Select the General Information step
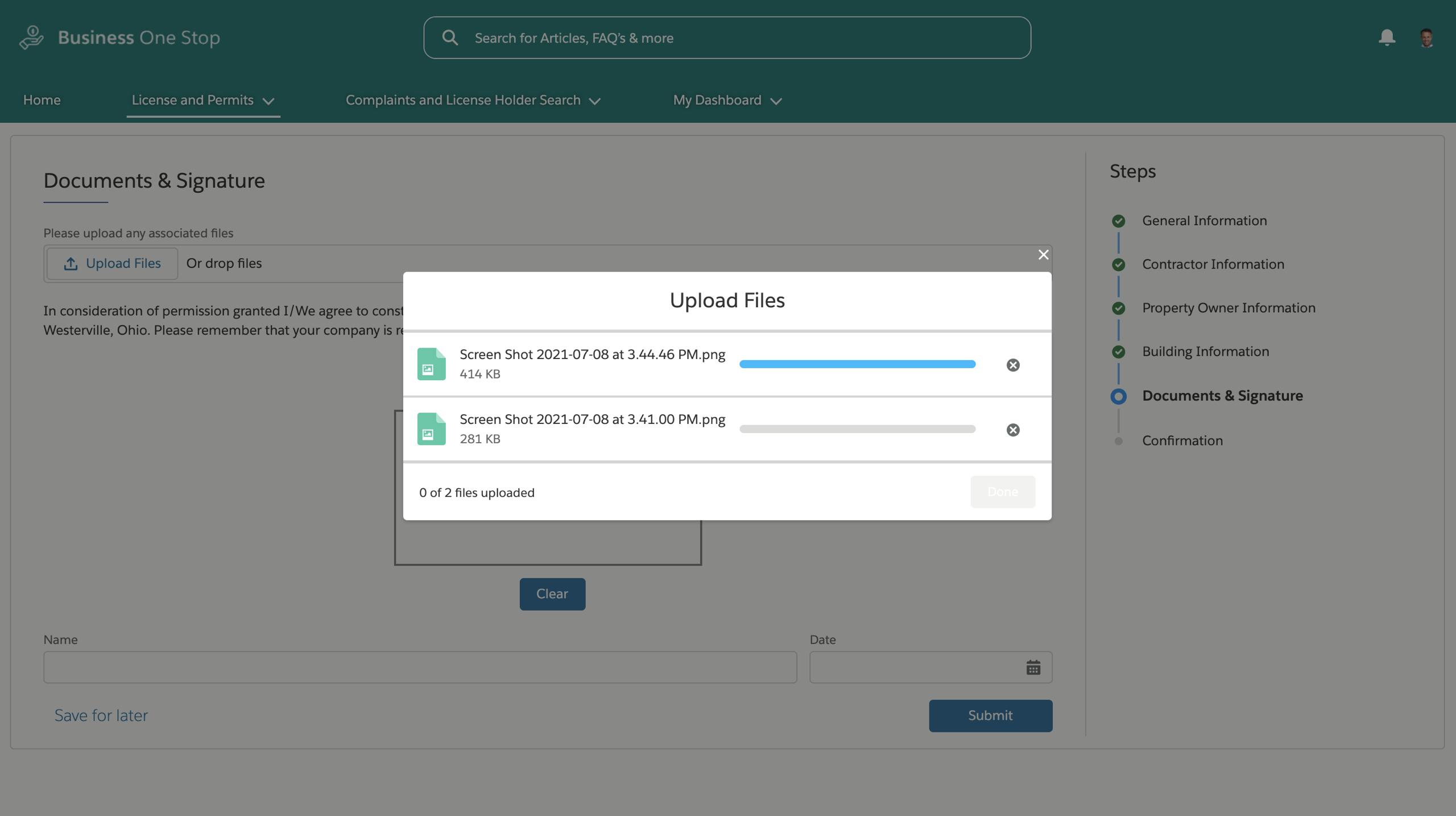The height and width of the screenshot is (816, 1456). pos(1204,221)
